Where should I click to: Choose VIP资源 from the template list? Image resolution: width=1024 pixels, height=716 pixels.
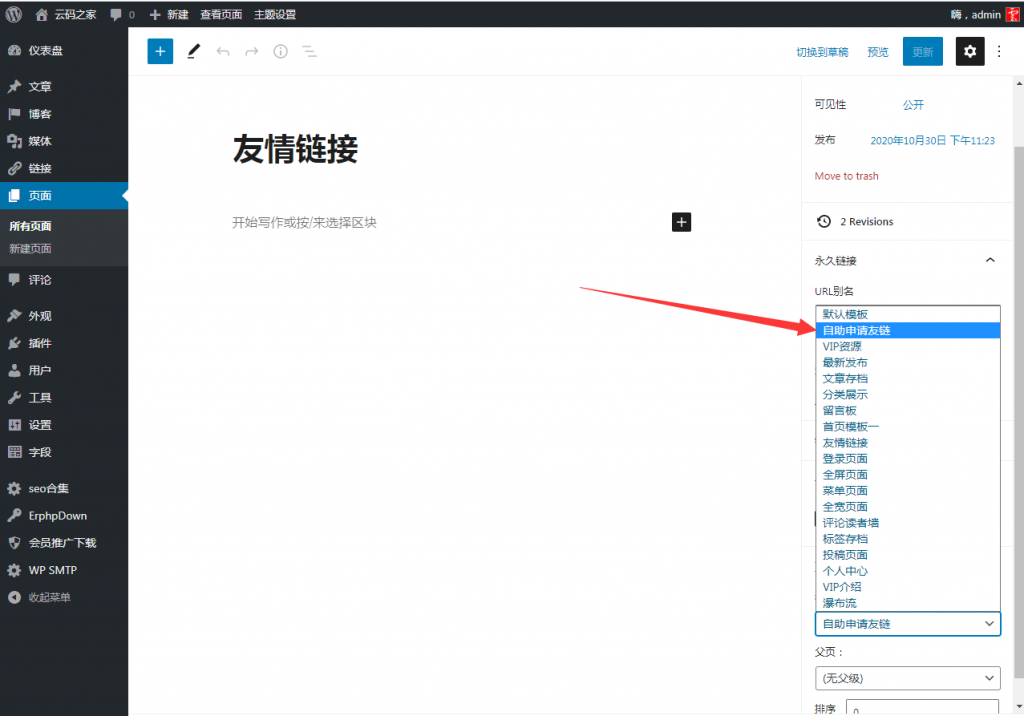tap(842, 347)
